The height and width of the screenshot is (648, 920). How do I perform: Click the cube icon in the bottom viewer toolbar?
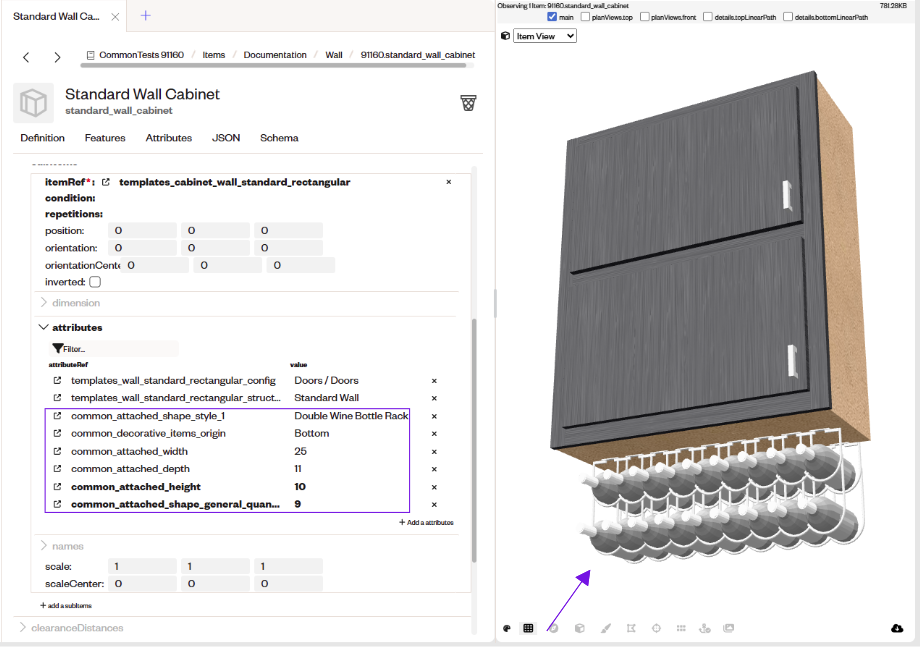pos(580,628)
